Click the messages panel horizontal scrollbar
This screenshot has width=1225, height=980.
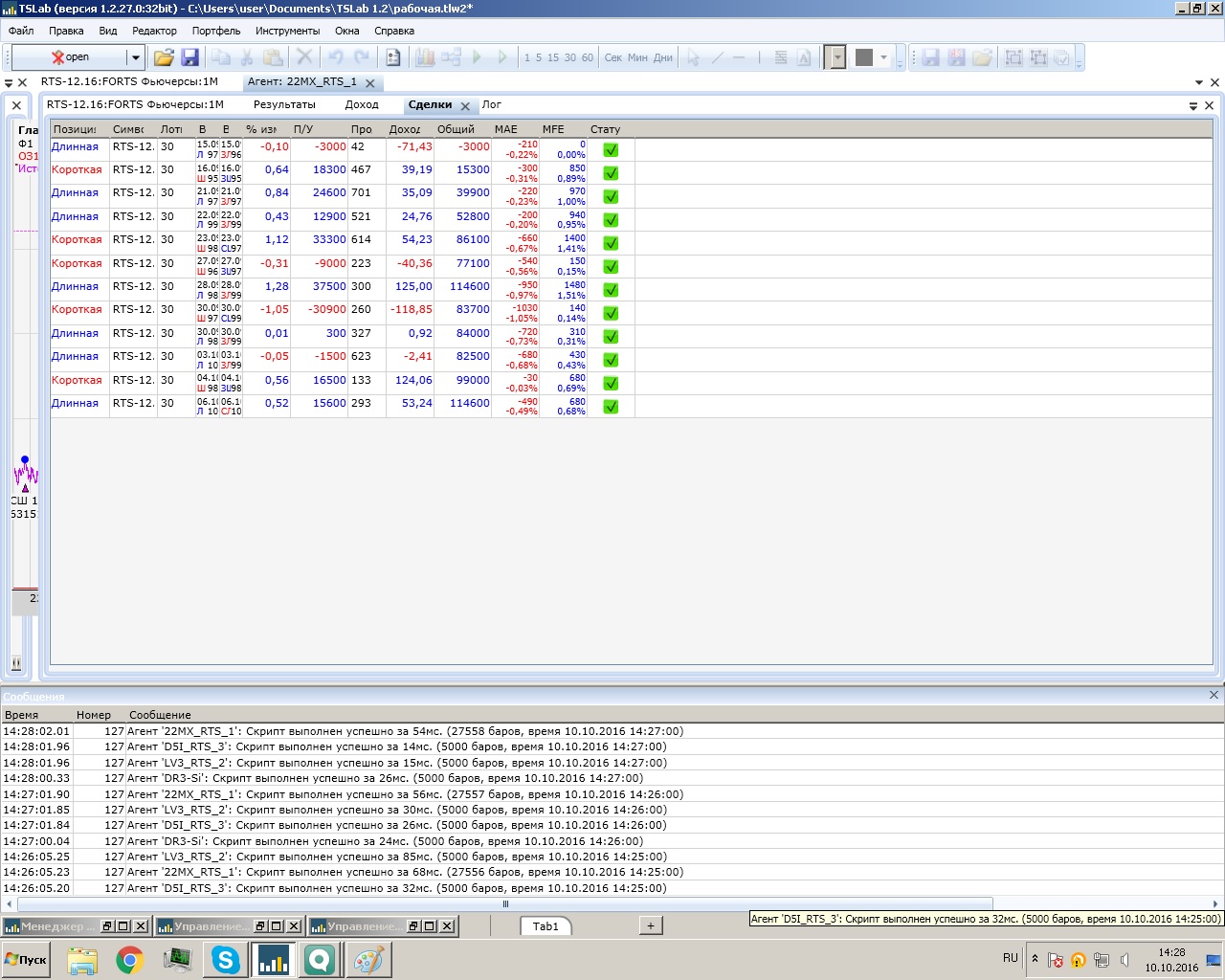click(505, 903)
